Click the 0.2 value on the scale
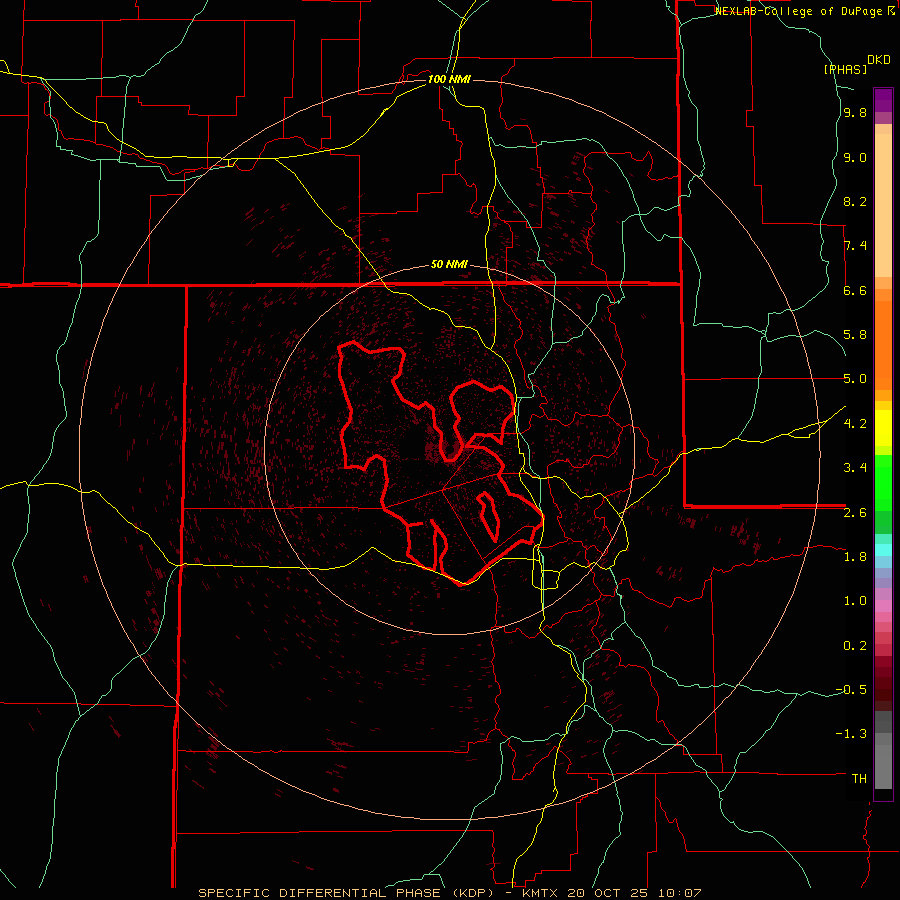The image size is (900, 900). [855, 646]
